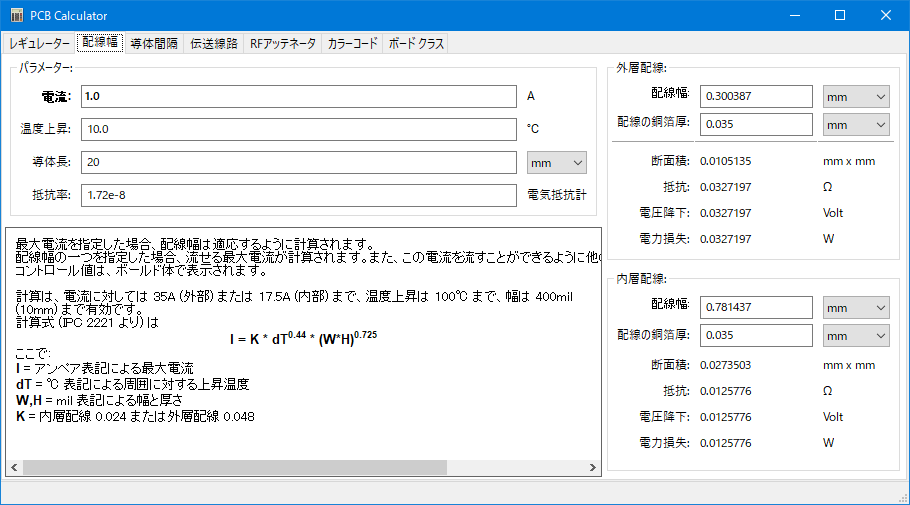Open the カラーコード tab
This screenshot has height=505, width=910.
(x=353, y=44)
